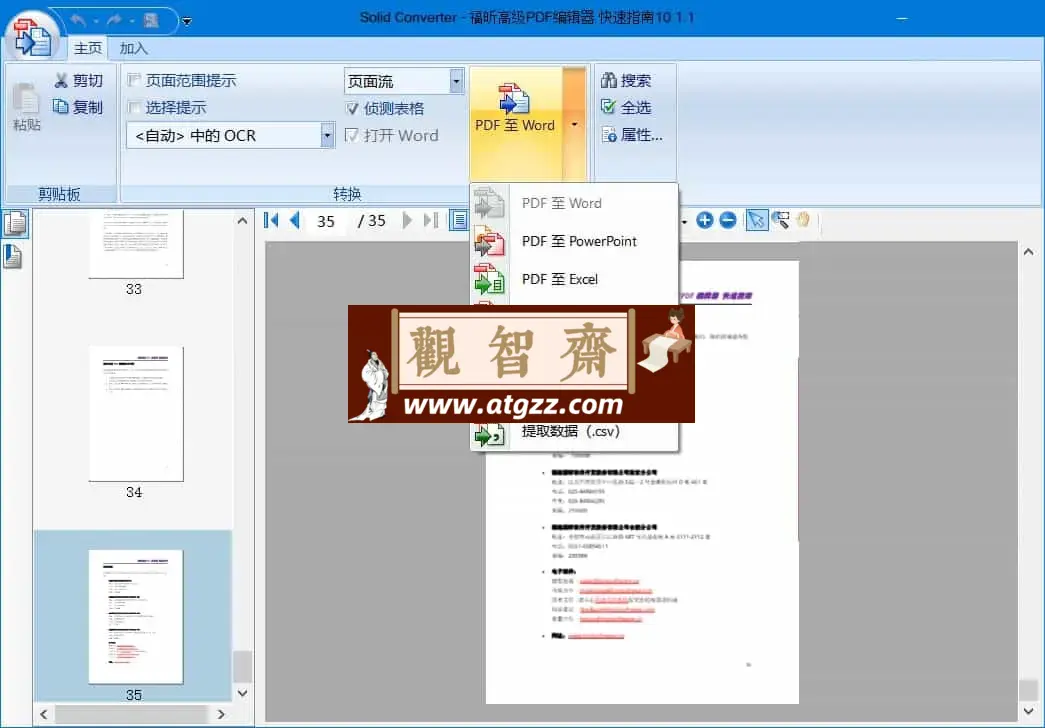Minimize the Solid Converter window
This screenshot has width=1045, height=728.
click(x=902, y=19)
